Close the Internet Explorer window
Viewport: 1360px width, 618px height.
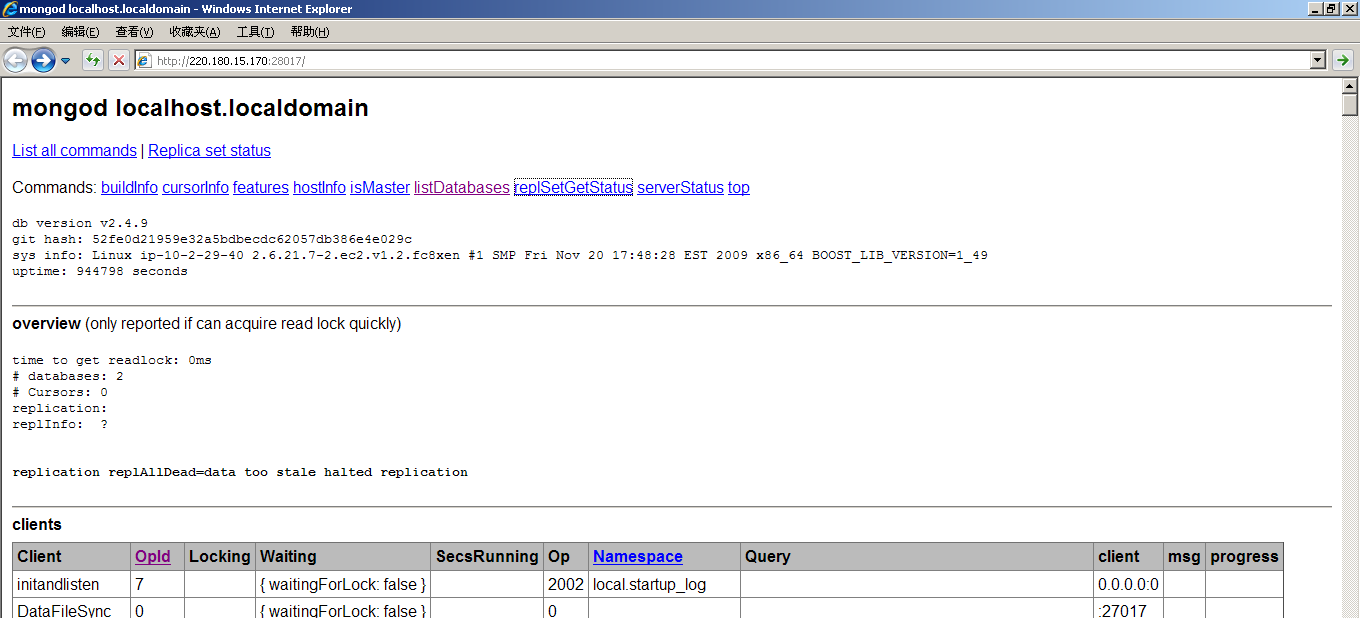pyautogui.click(x=1348, y=9)
